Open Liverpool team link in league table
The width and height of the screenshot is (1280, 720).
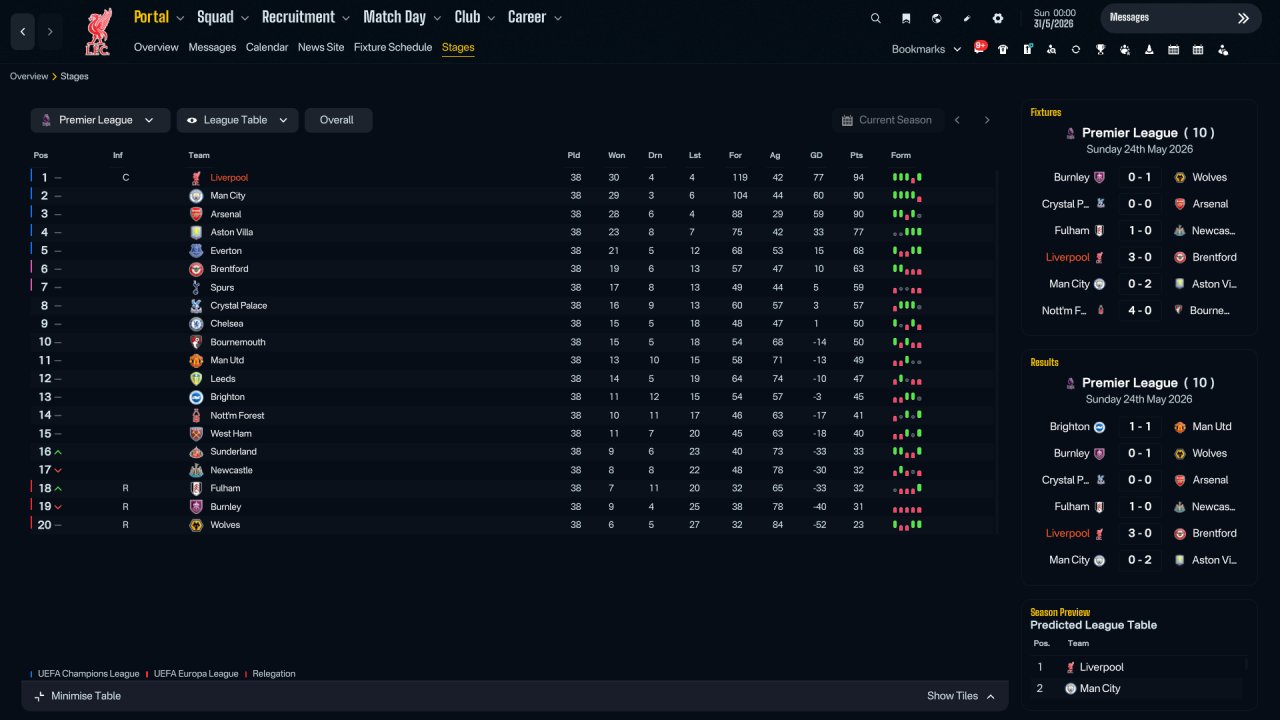tap(229, 178)
